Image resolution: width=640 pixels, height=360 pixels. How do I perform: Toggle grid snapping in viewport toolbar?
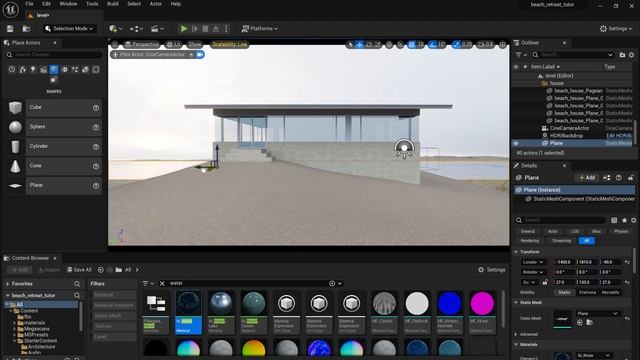[411, 44]
